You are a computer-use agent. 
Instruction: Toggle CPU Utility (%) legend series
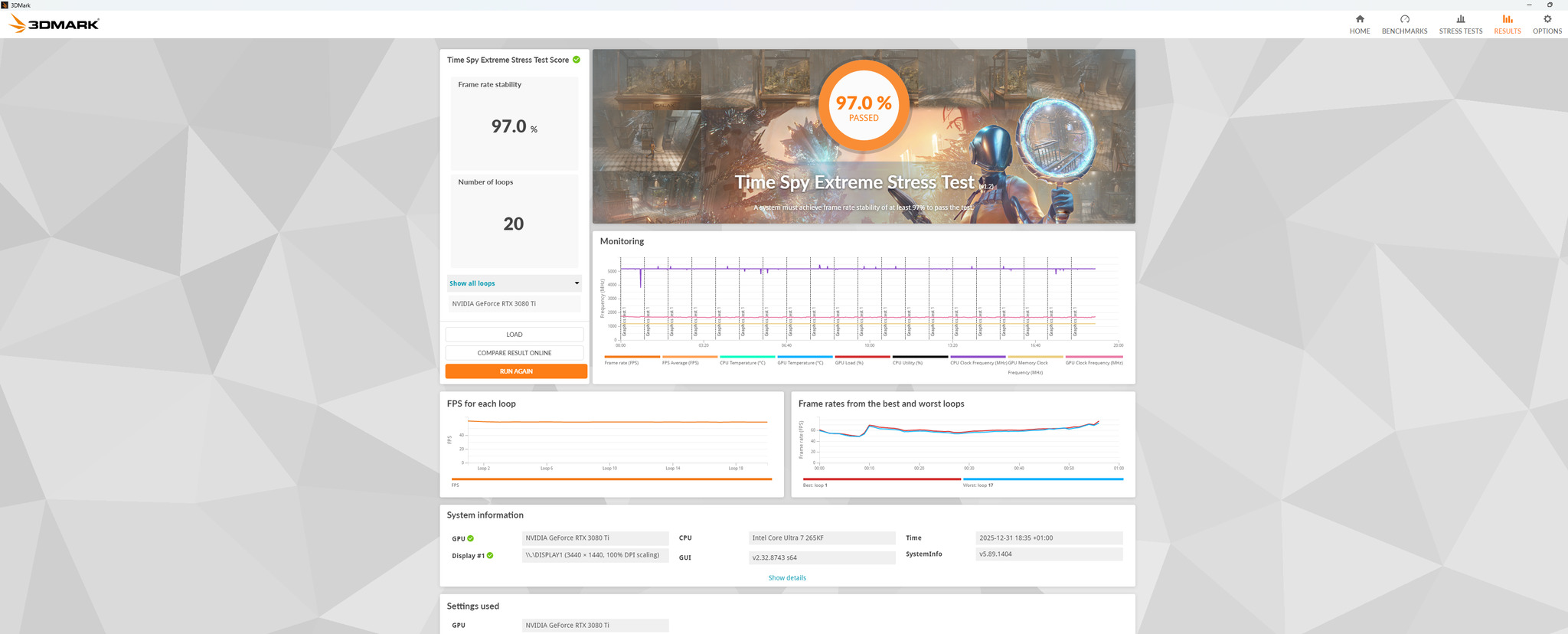click(x=920, y=360)
